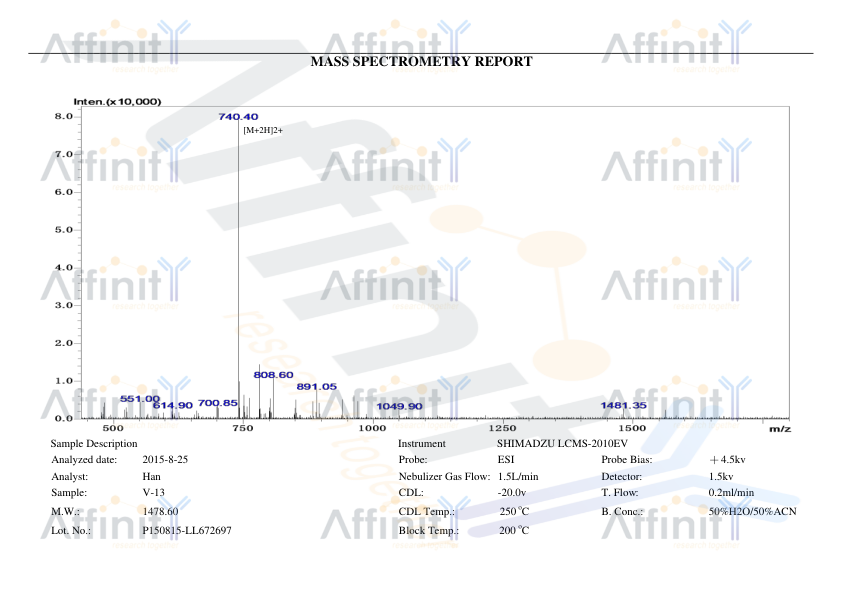Click the tall spectrum peak line at 740
The width and height of the screenshot is (842, 596).
click(238, 268)
